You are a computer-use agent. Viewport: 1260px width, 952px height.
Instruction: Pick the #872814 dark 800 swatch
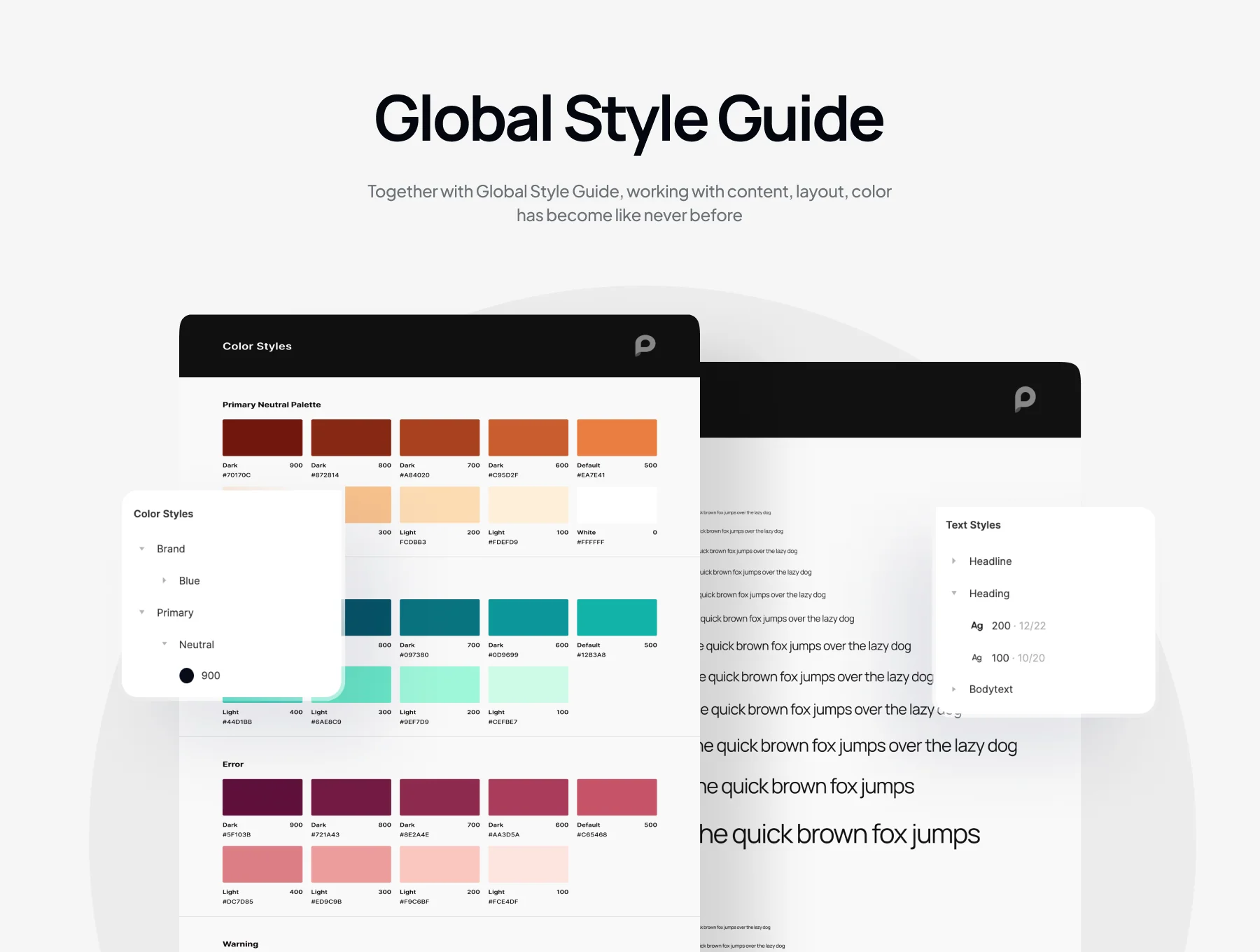click(x=351, y=437)
